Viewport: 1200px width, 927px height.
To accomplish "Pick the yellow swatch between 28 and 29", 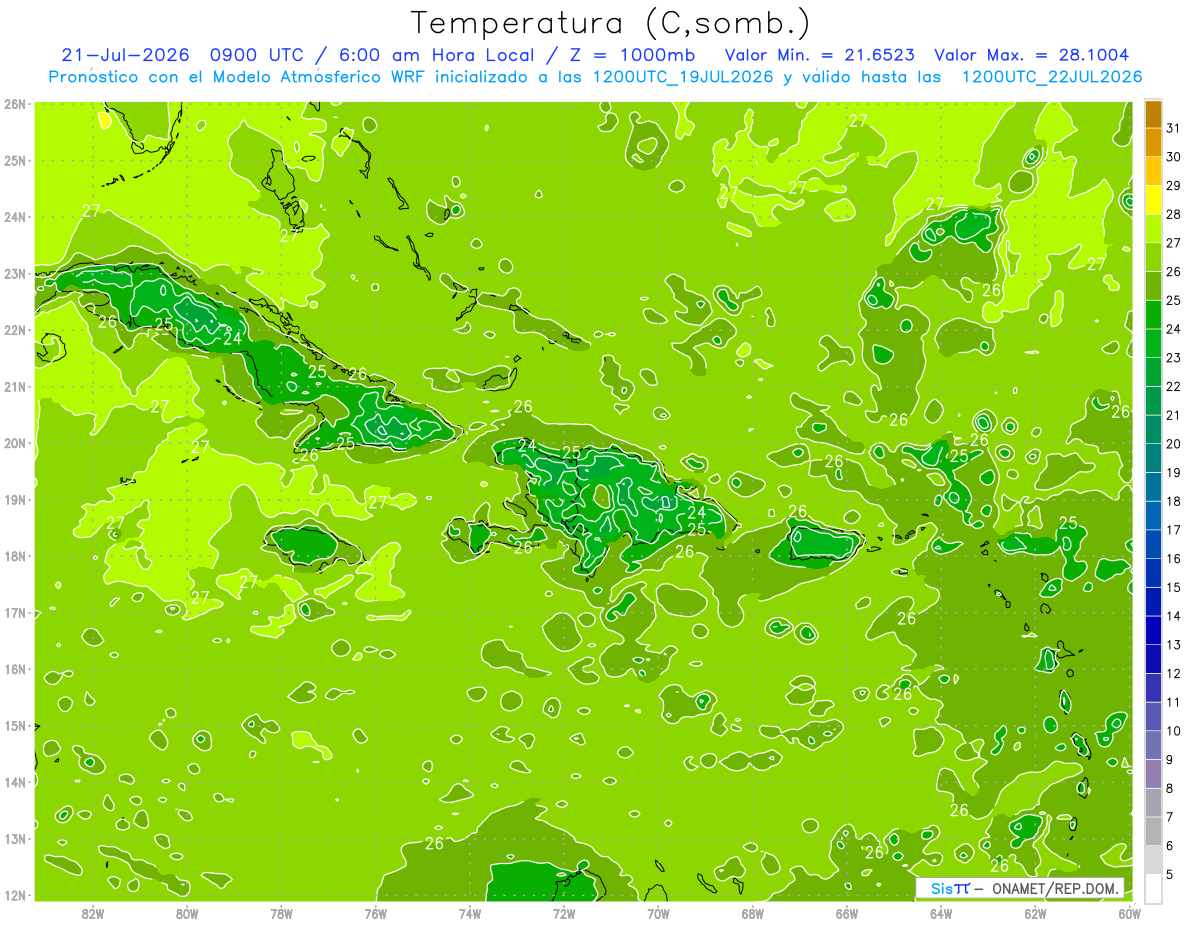I will tap(1153, 200).
